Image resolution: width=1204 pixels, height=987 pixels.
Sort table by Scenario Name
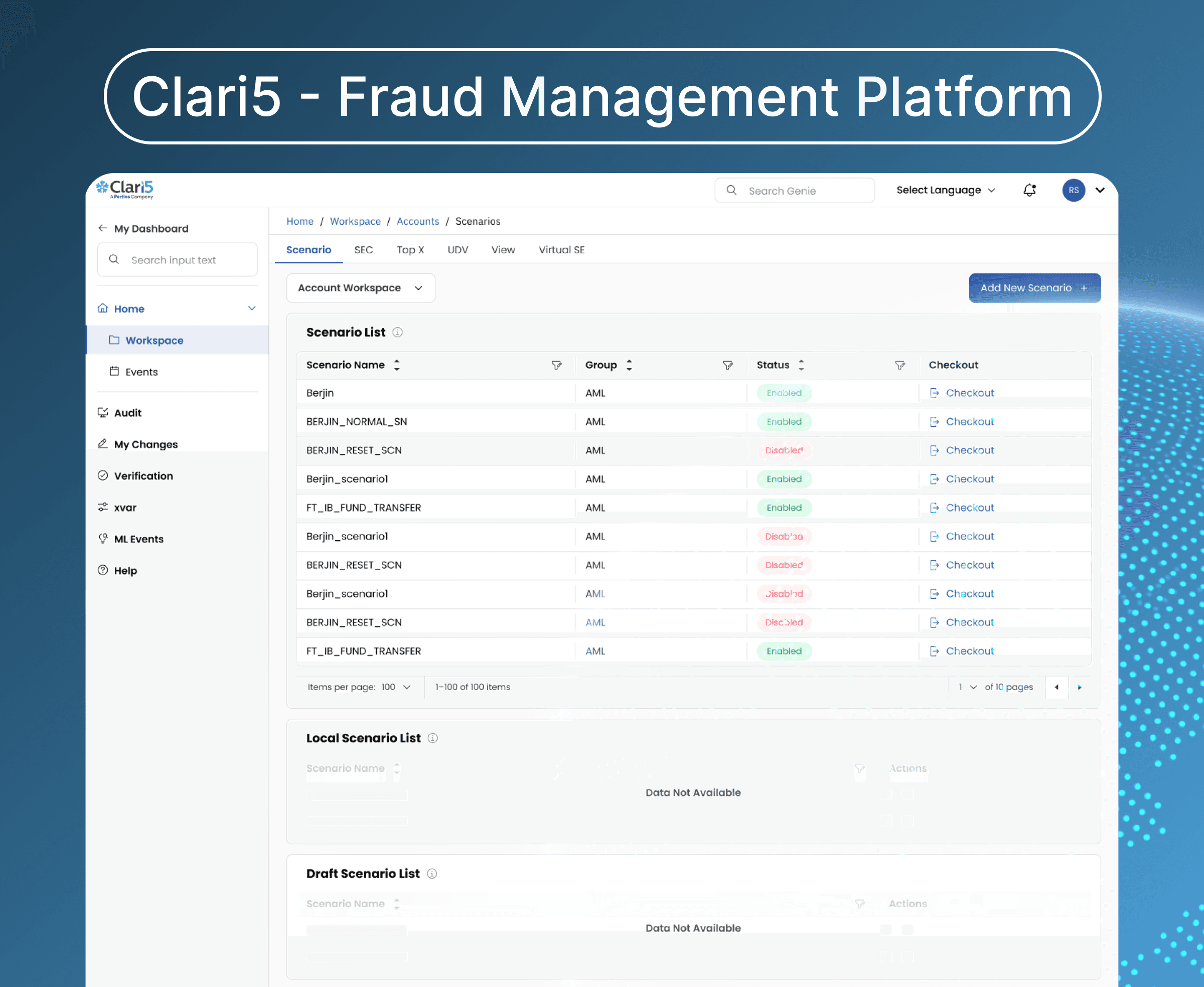point(396,365)
